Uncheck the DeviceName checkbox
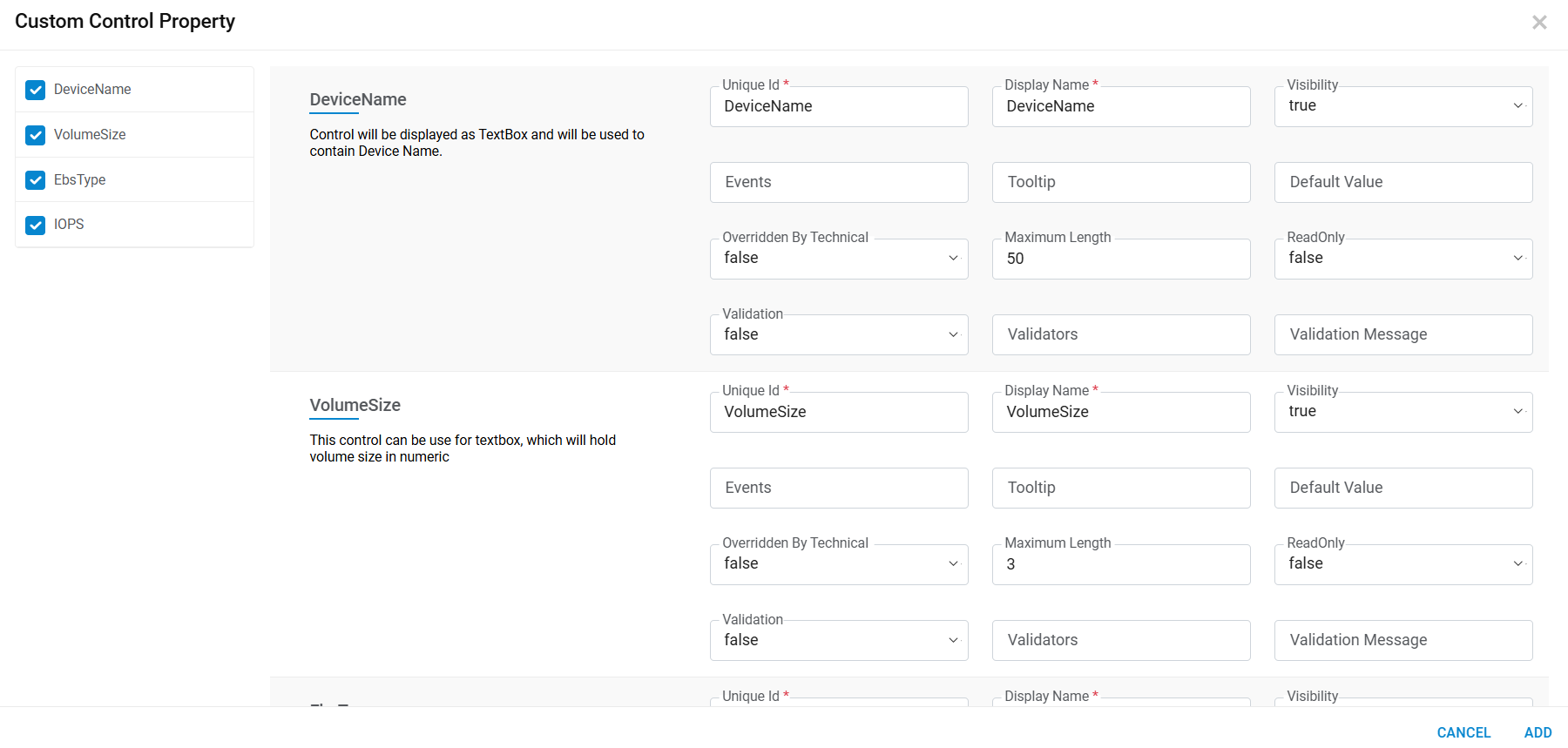 36,90
